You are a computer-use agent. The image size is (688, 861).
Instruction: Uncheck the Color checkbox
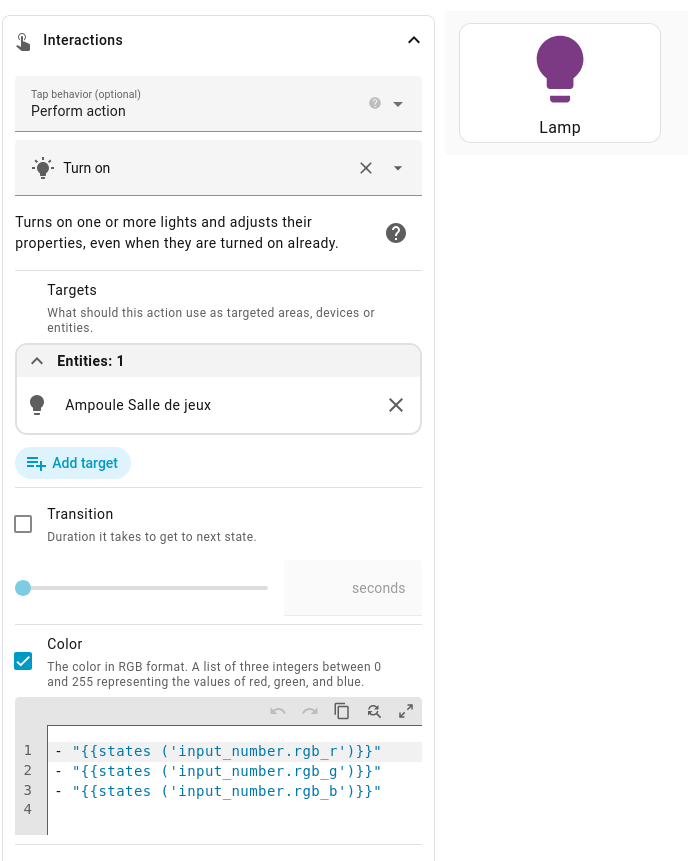pyautogui.click(x=23, y=660)
